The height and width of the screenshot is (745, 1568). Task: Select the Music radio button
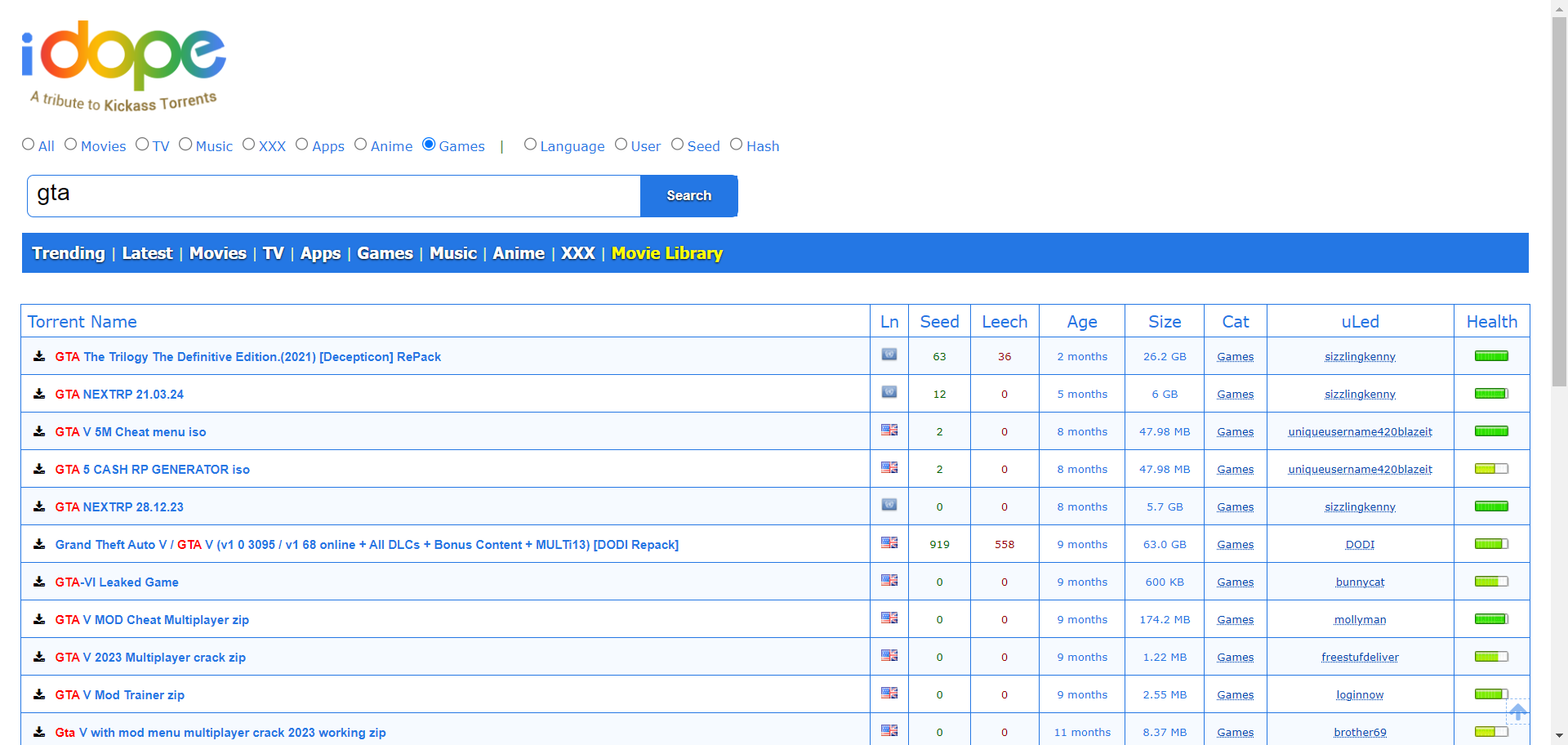[x=185, y=145]
